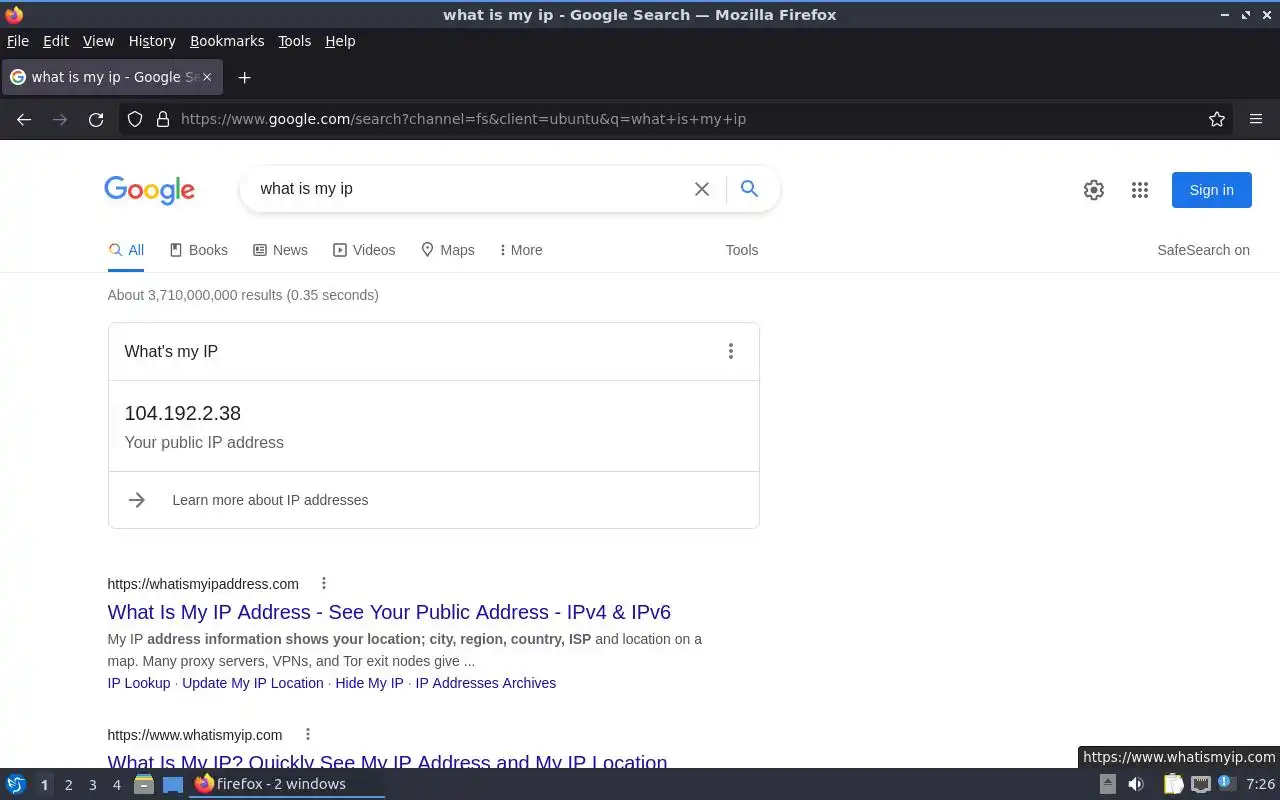Show desktop from taskbar icon
This screenshot has height=800, width=1280.
(x=173, y=784)
